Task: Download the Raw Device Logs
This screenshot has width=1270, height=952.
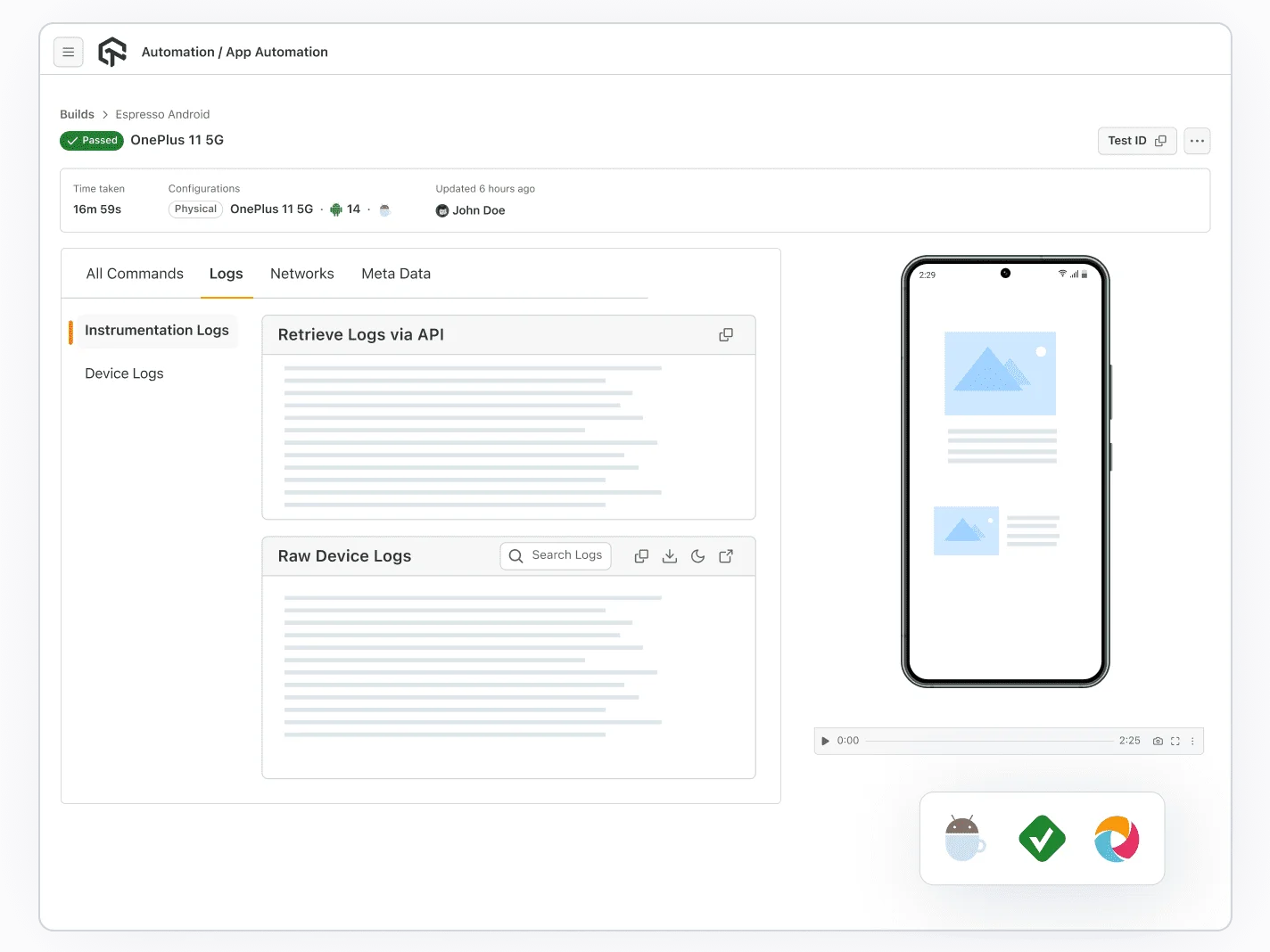Action: pos(670,556)
